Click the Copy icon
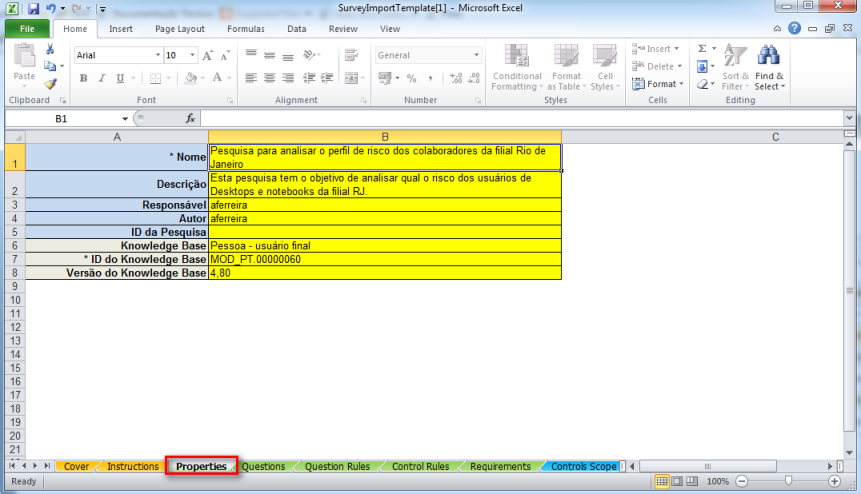 click(x=50, y=66)
